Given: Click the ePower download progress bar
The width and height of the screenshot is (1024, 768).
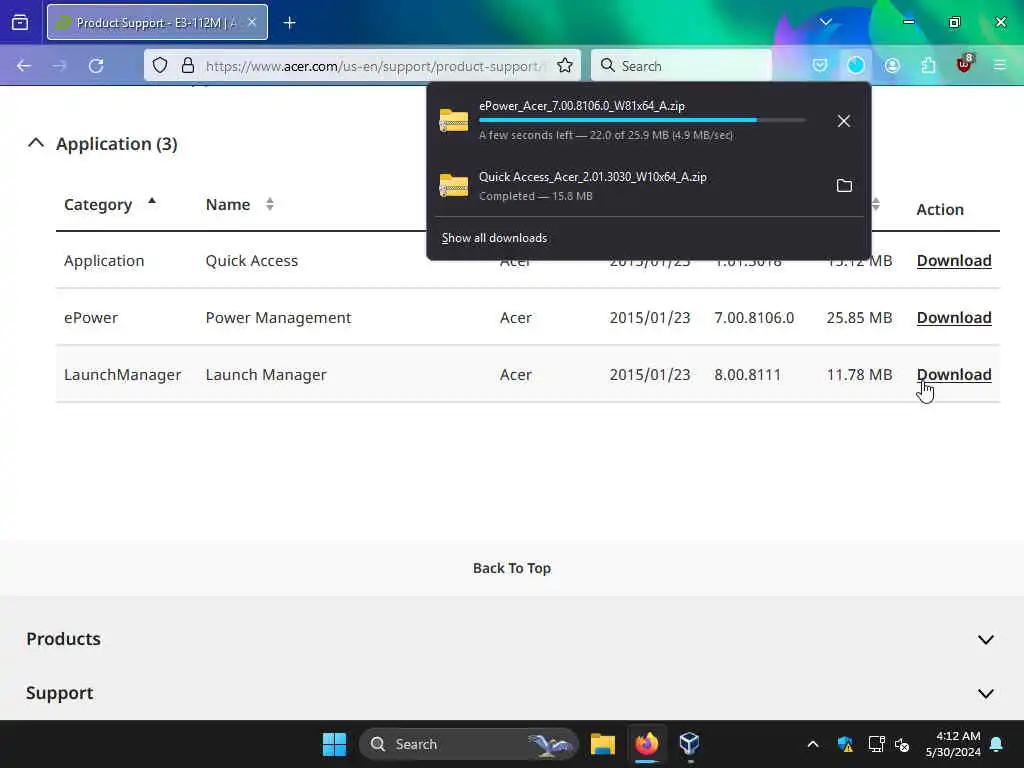Looking at the screenshot, I should coord(643,120).
